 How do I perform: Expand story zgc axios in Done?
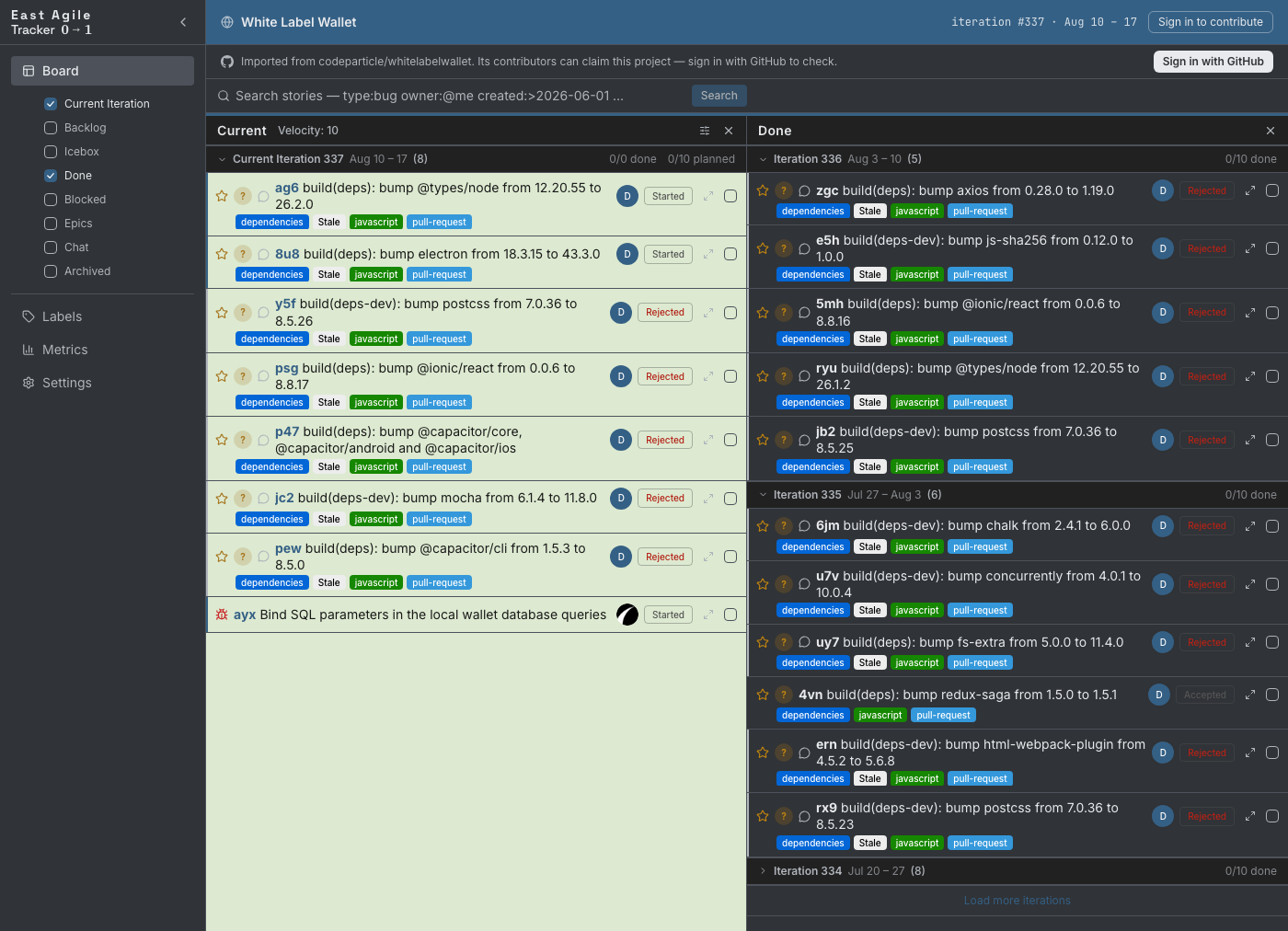pyautogui.click(x=1250, y=190)
